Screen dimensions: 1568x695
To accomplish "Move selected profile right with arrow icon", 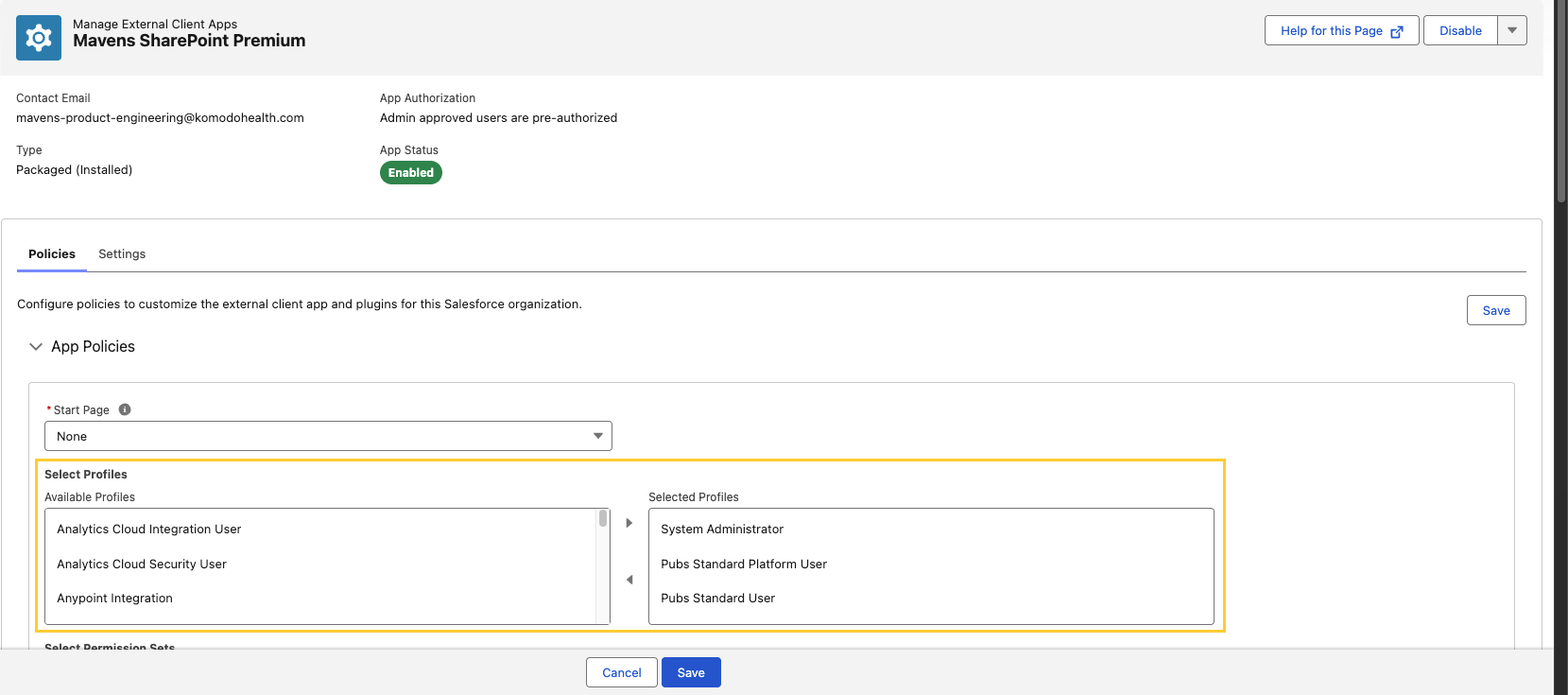I will (x=629, y=523).
